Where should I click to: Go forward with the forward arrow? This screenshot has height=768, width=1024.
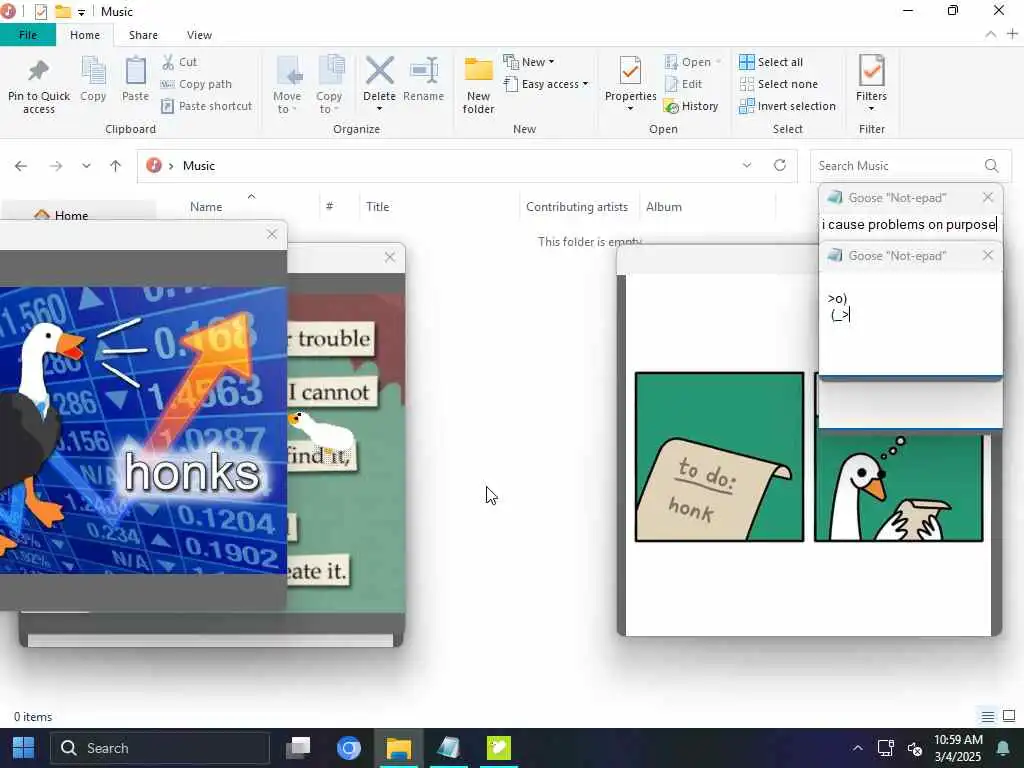[x=56, y=166]
